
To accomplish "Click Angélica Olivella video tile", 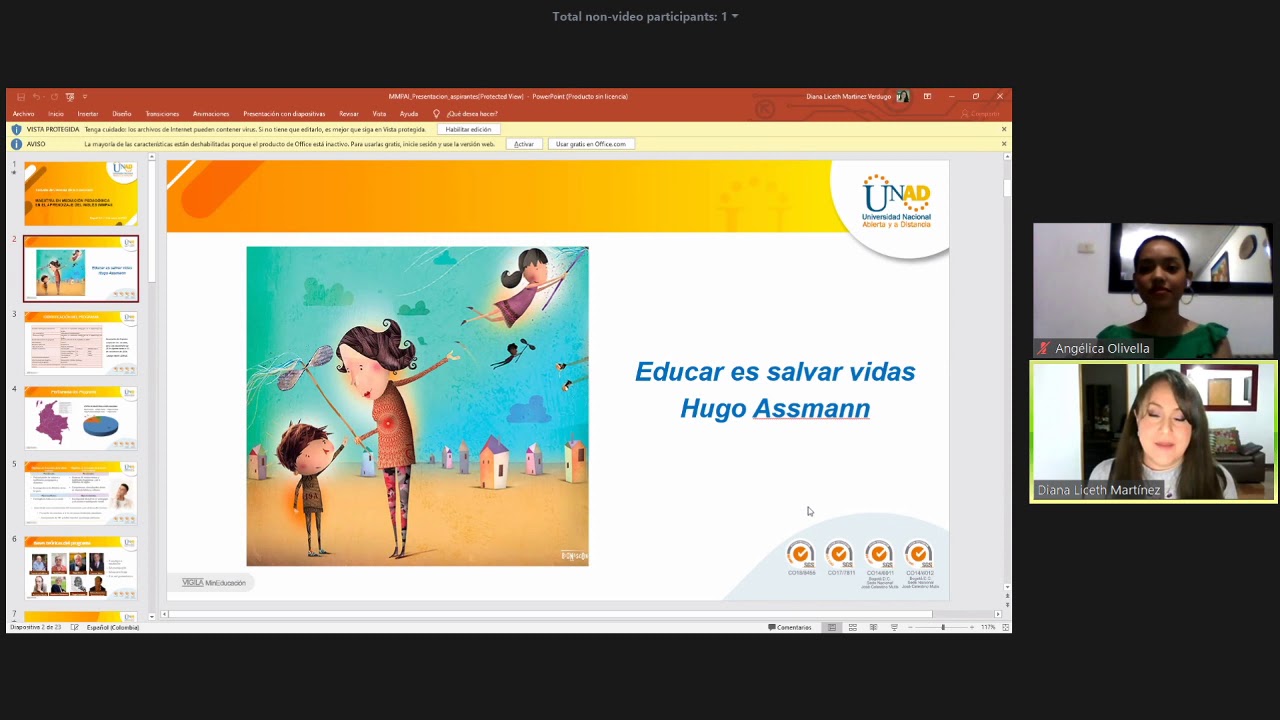I will point(1152,290).
